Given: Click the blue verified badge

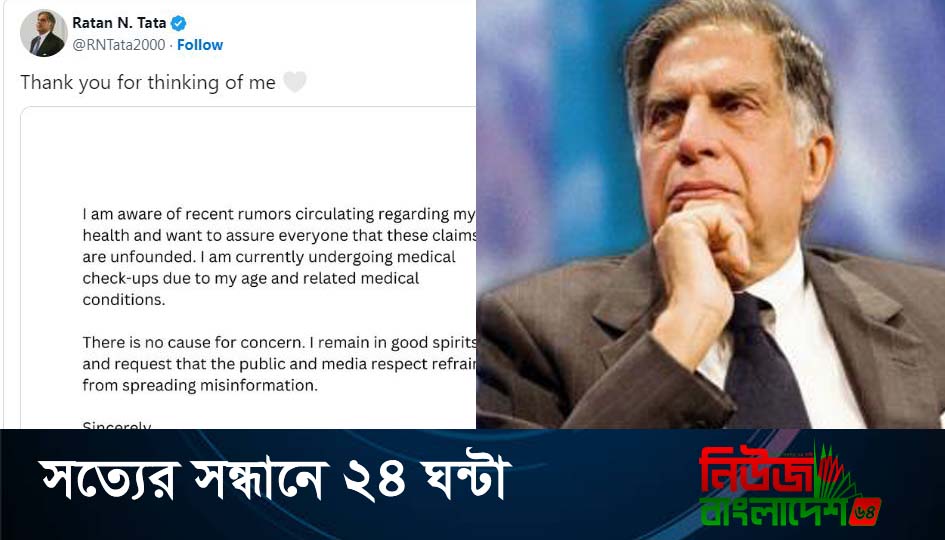Looking at the screenshot, I should (178, 24).
